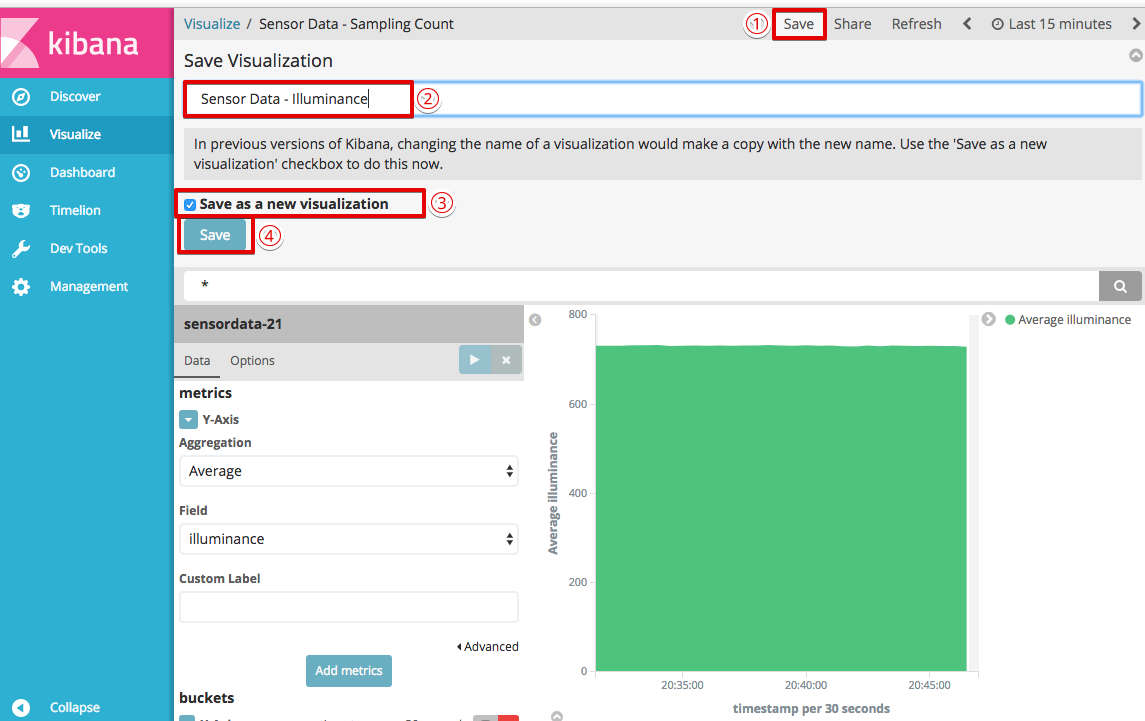Toggle the legend arrow icon
Screen dimensions: 1145x721
[989, 319]
